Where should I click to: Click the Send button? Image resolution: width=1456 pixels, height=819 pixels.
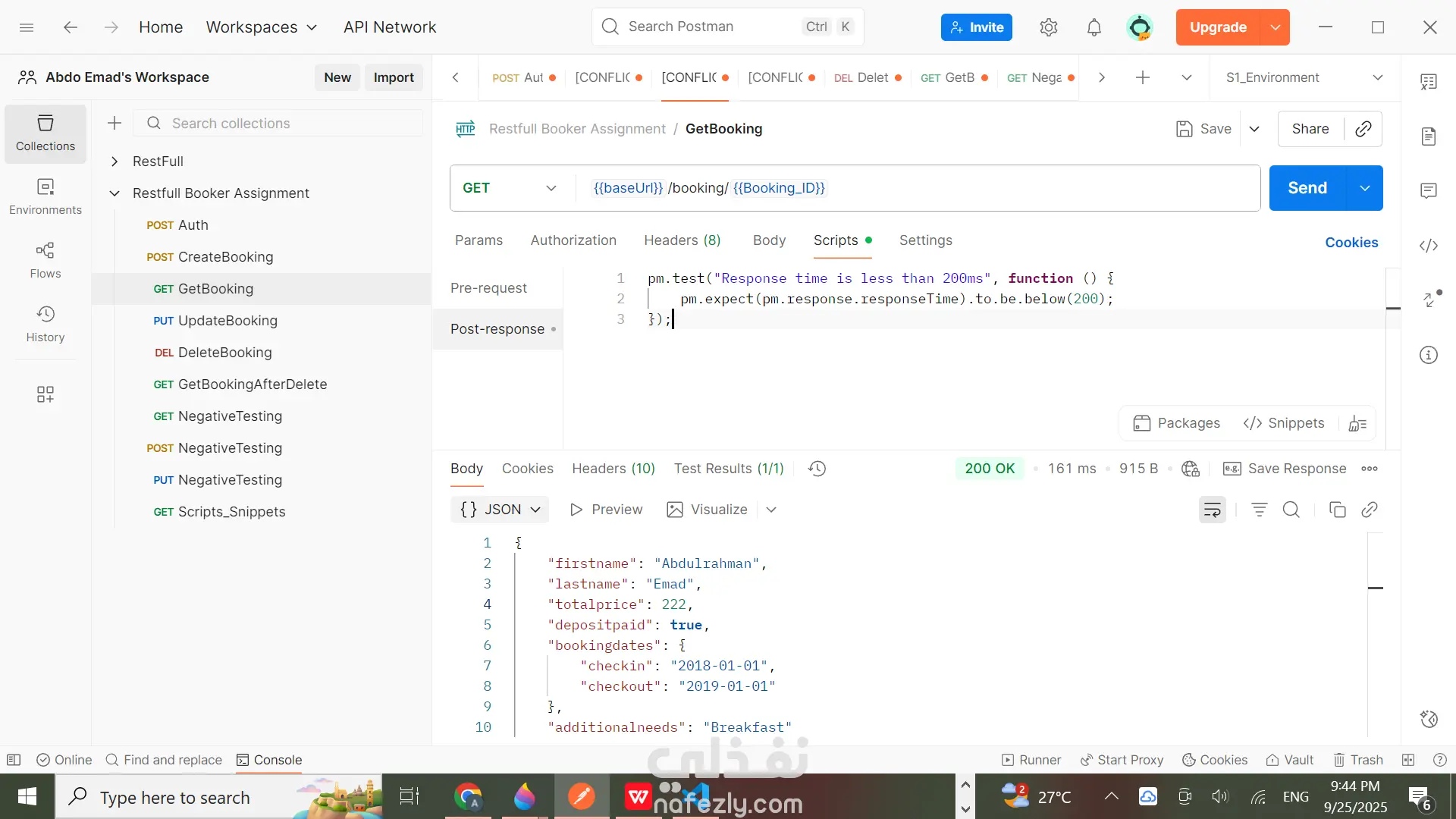point(1307,188)
